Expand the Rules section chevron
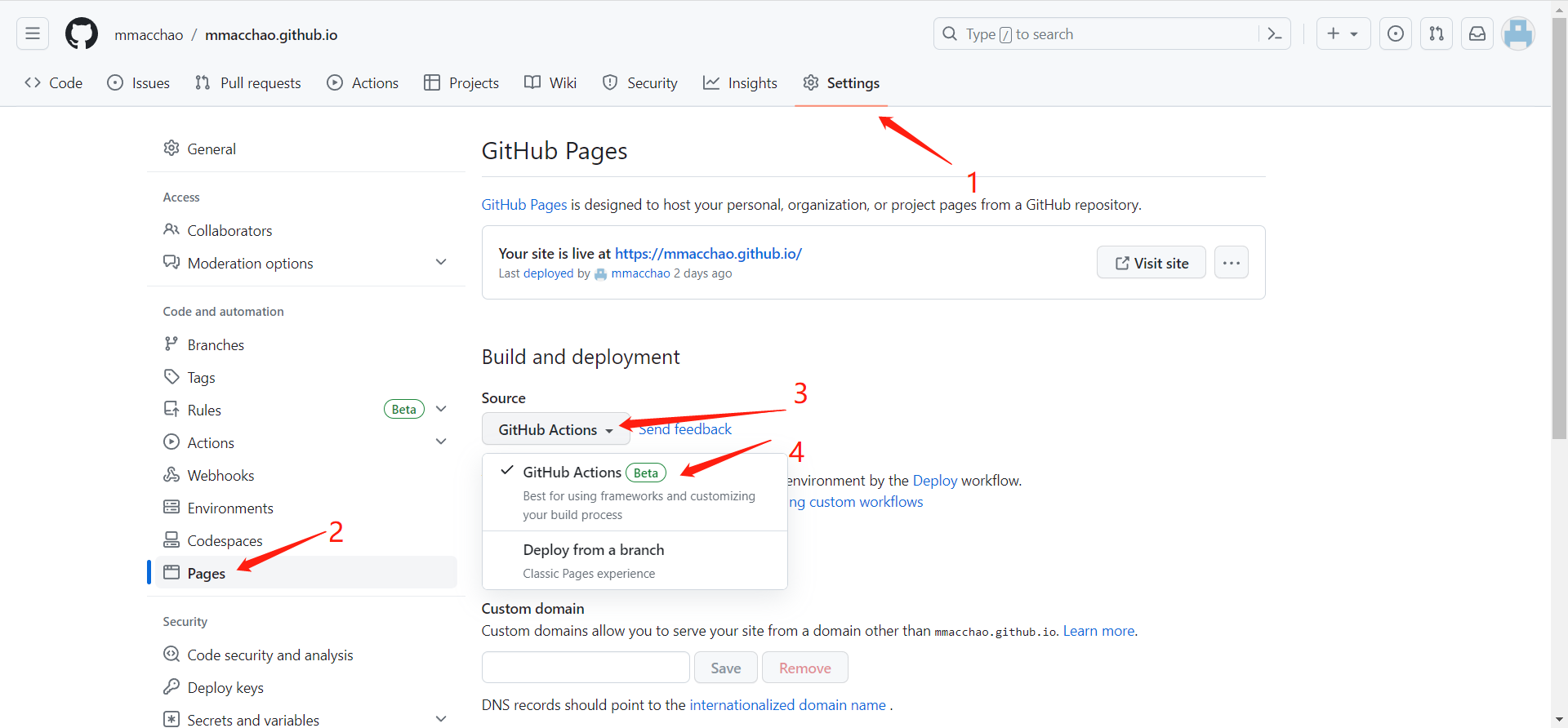Image resolution: width=1568 pixels, height=728 pixels. [441, 409]
